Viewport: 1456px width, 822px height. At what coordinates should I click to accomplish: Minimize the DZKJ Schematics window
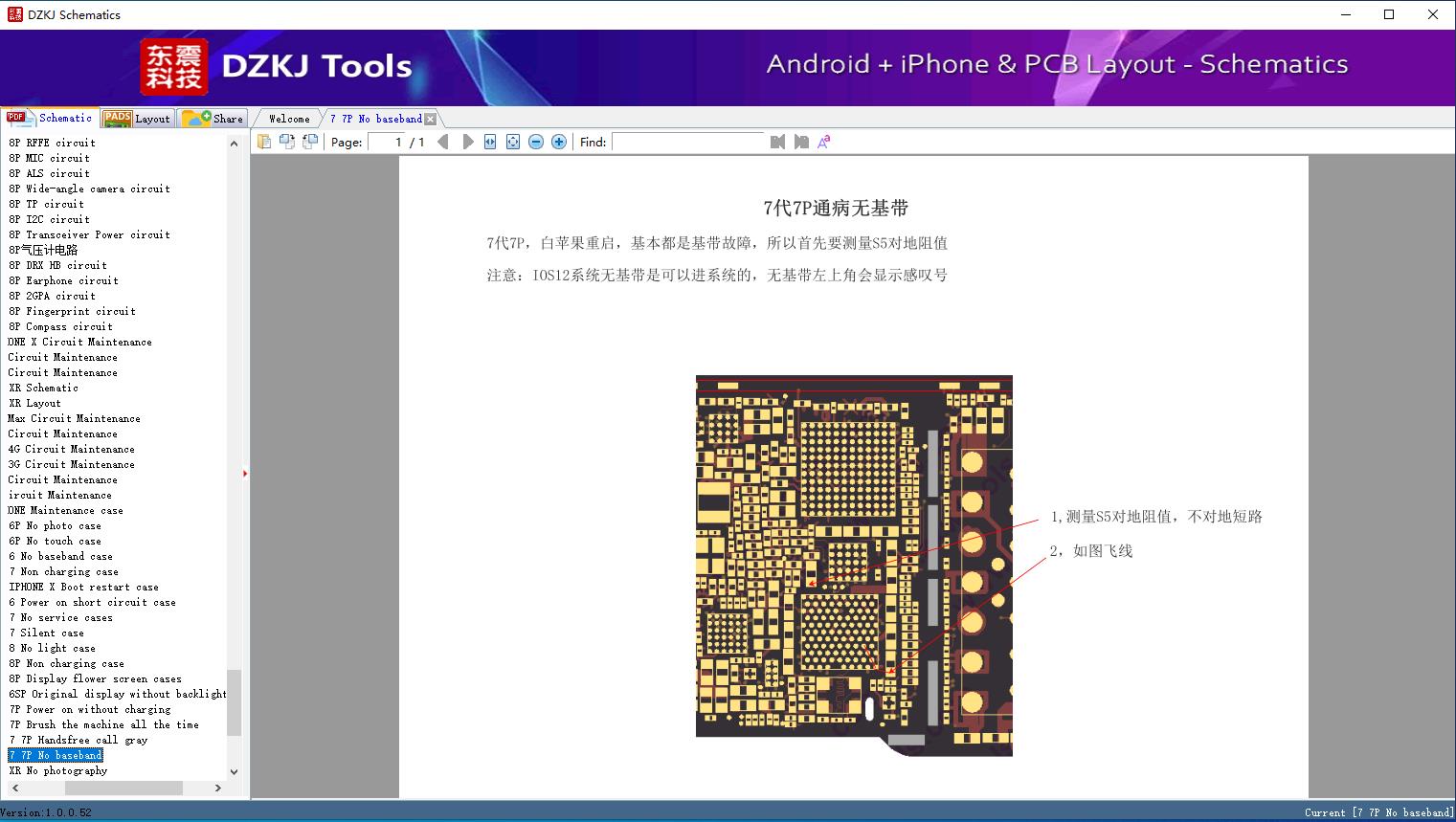click(x=1345, y=14)
